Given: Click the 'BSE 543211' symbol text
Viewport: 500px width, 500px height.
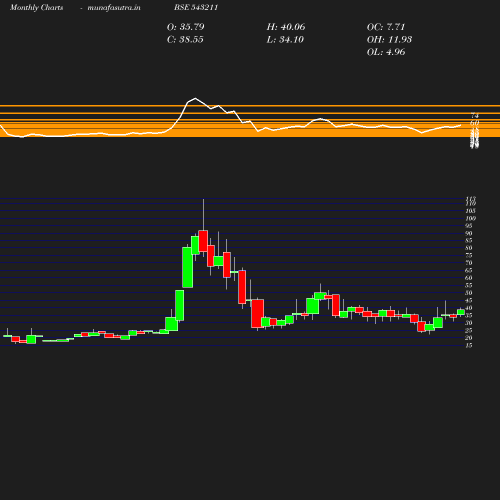Looking at the screenshot, I should 196,8.
